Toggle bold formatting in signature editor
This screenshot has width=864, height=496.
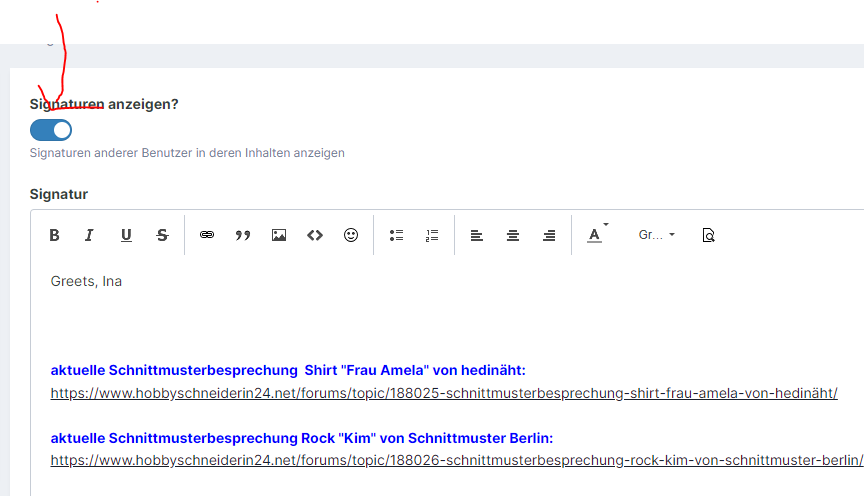[54, 235]
